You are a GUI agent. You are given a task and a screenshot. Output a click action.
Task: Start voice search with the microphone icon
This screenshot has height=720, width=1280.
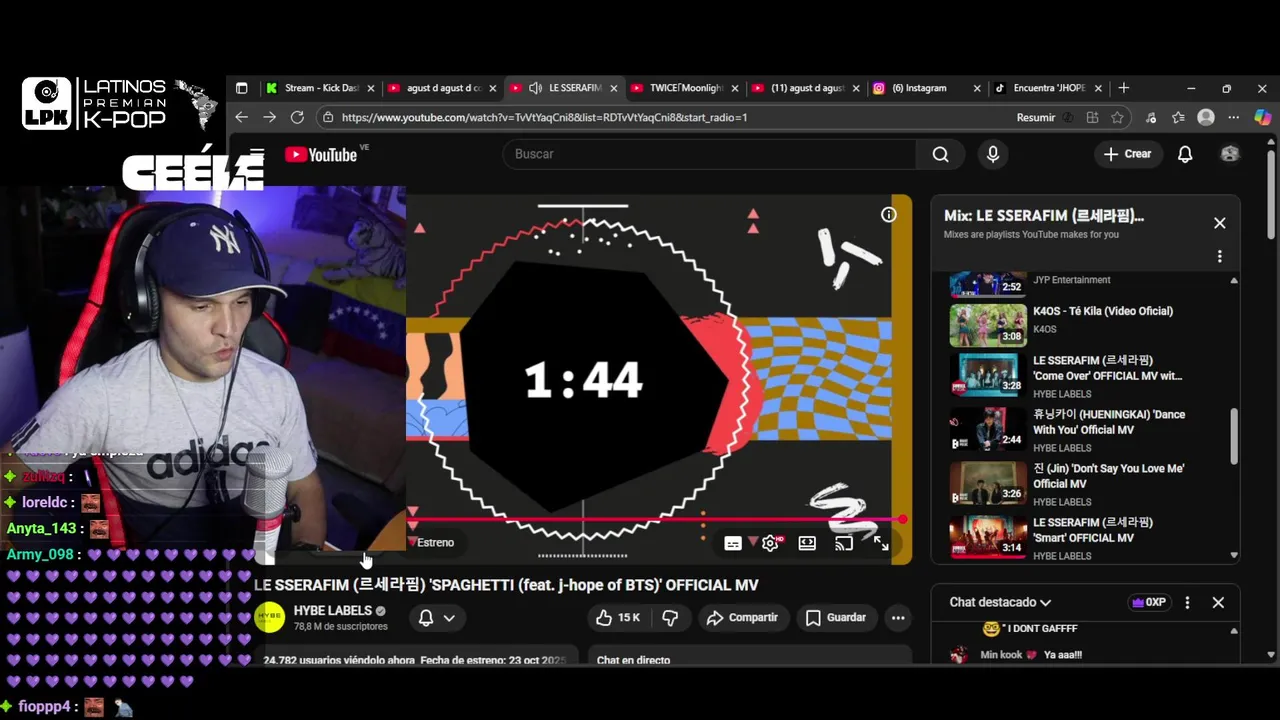pyautogui.click(x=992, y=154)
